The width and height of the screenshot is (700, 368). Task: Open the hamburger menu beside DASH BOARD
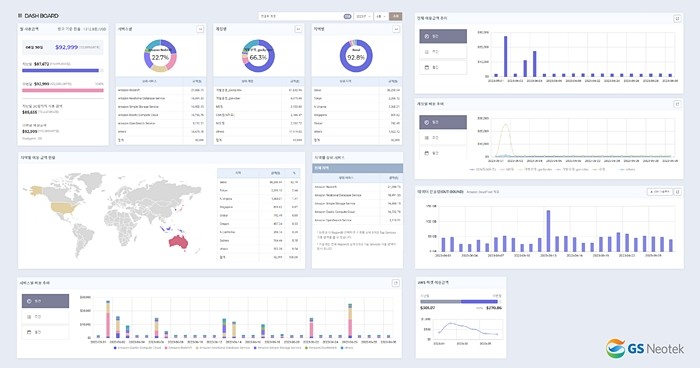point(20,16)
